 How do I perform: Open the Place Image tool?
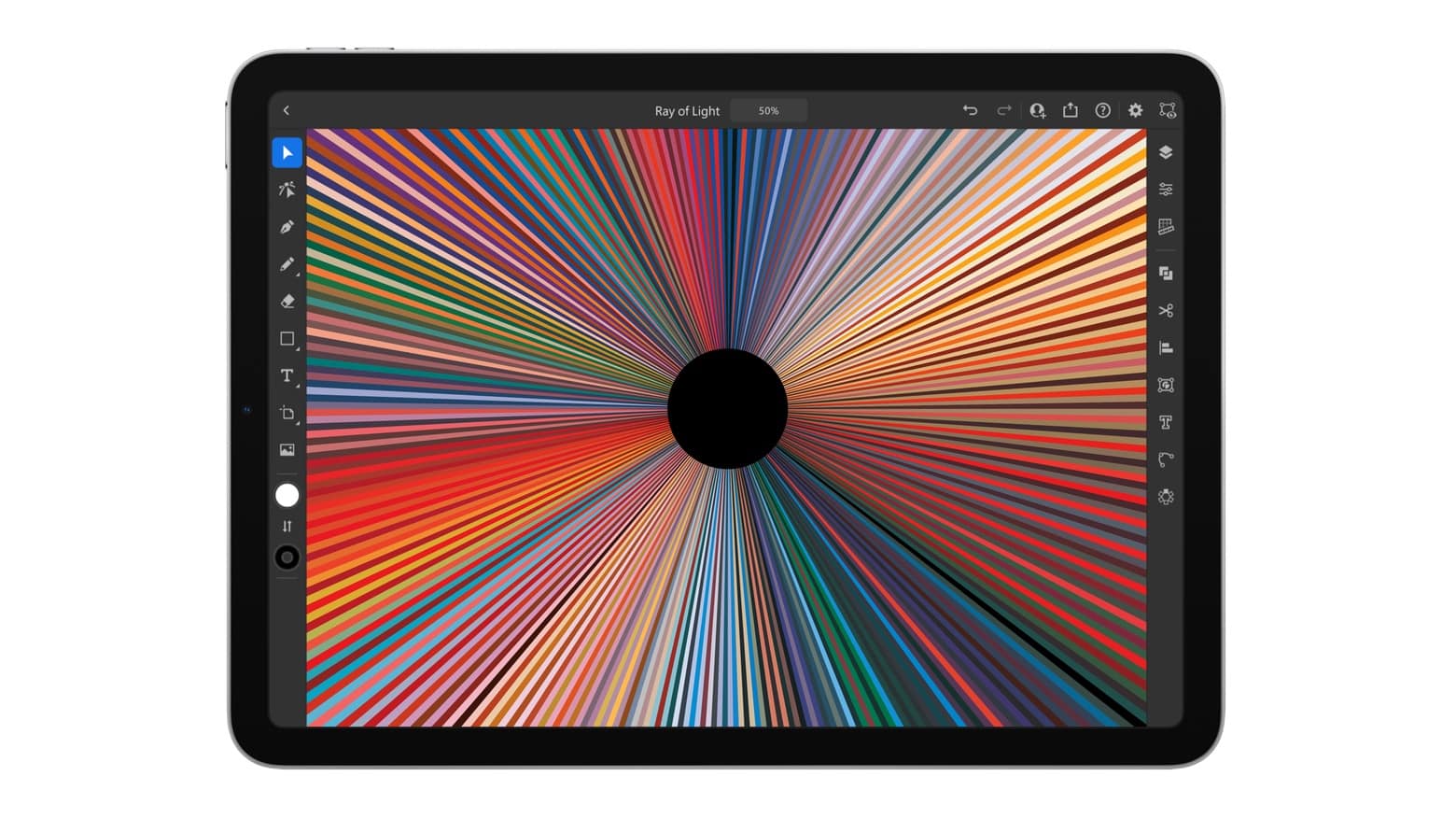[287, 450]
